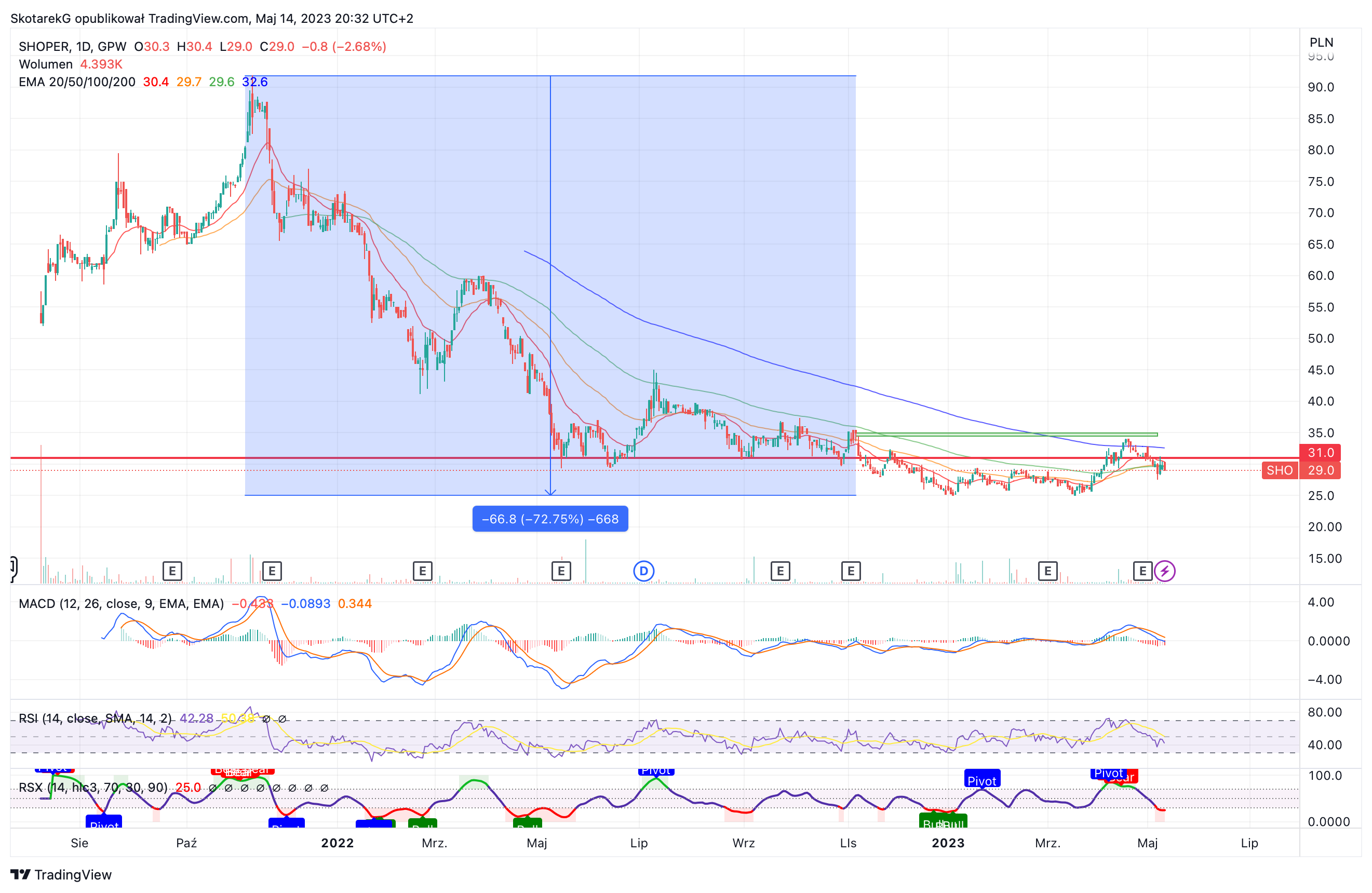This screenshot has height=893, width=1372.
Task: Click the RSX value 25.0
Action: tap(188, 788)
